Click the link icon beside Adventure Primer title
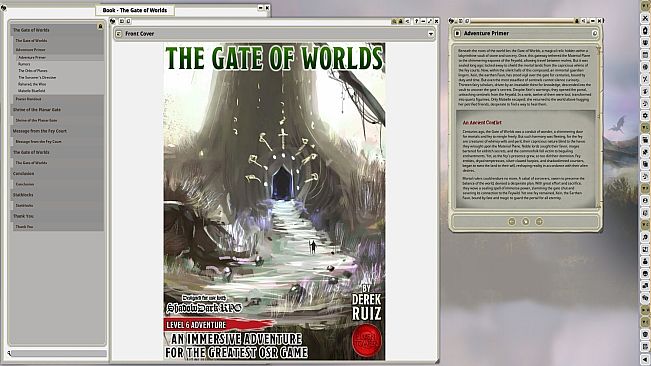Screen dimensions: 651x366 tap(457, 33)
